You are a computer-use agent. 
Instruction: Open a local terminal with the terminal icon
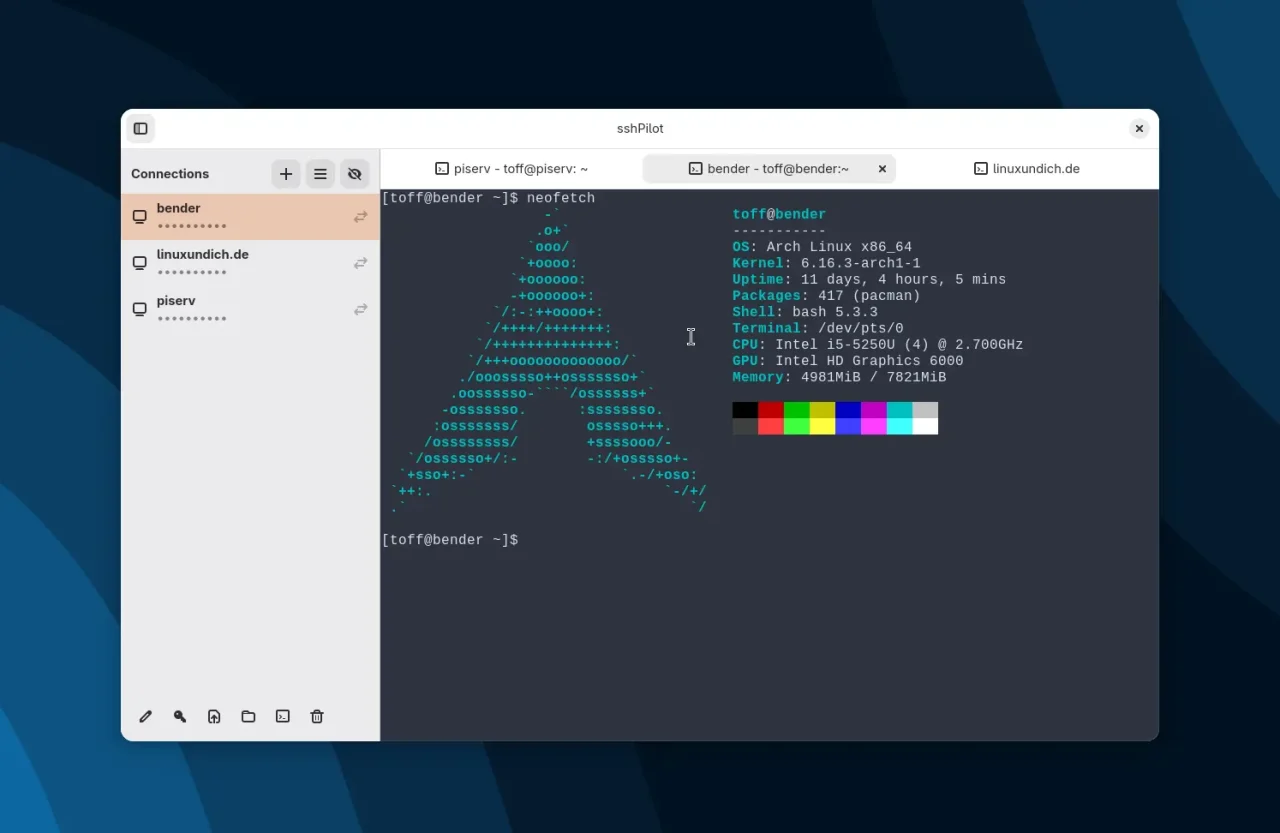coord(282,716)
